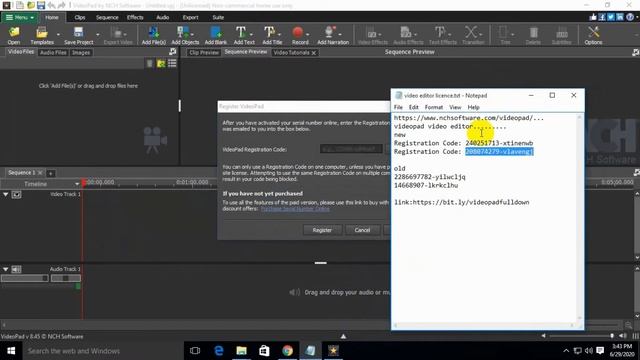This screenshot has height=360, width=640.
Task: Open the Sequence ribbon tab
Action: pos(107,18)
